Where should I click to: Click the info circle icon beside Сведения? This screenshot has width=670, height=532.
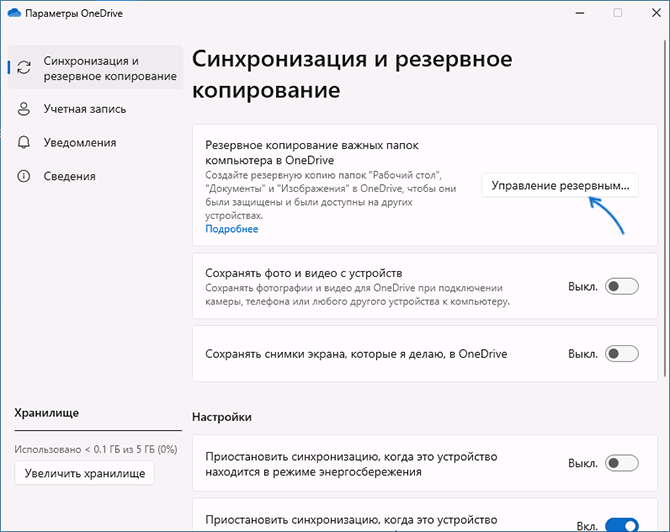coord(24,176)
